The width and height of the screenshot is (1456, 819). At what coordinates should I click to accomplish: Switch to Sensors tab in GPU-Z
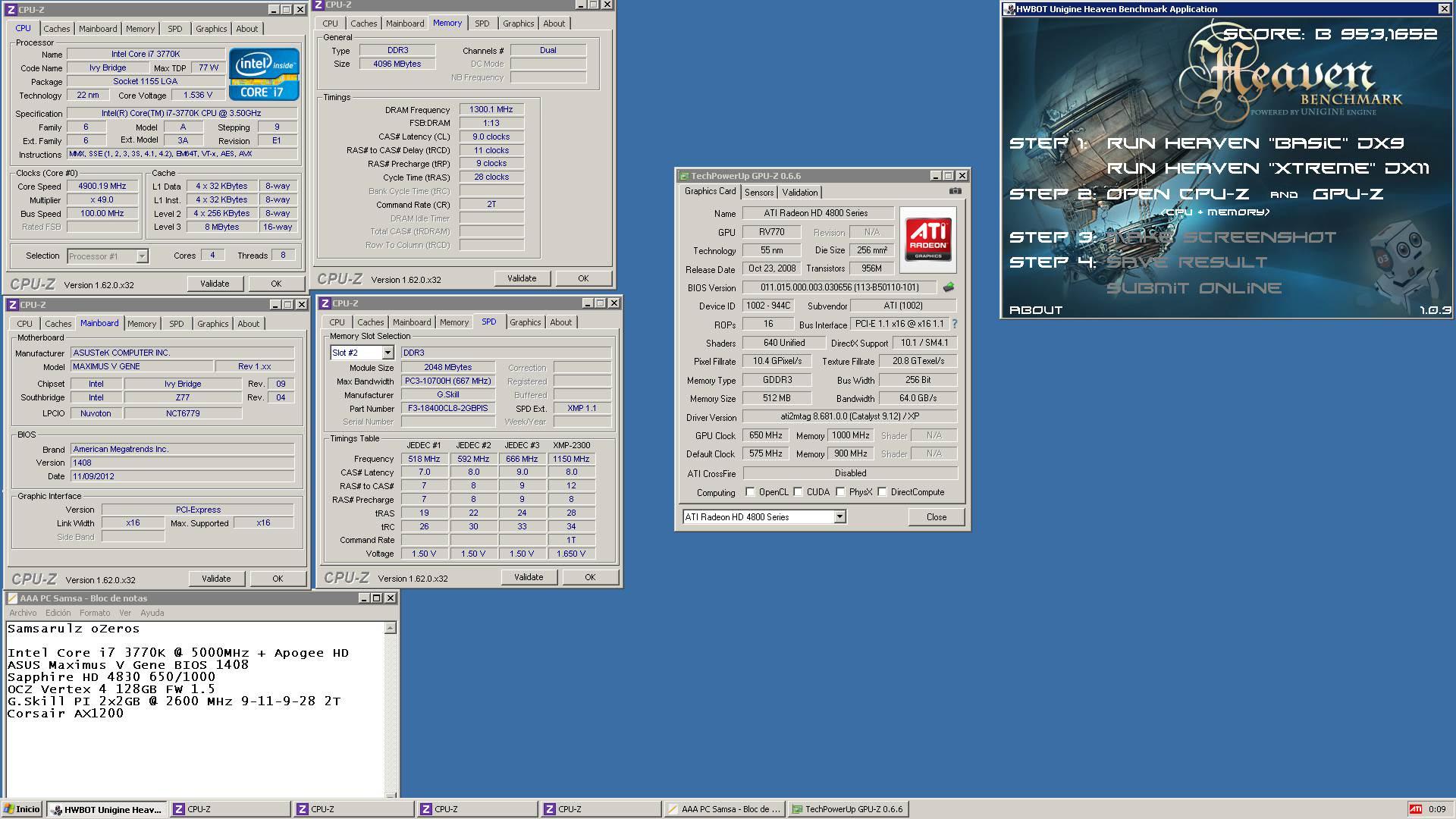[759, 193]
